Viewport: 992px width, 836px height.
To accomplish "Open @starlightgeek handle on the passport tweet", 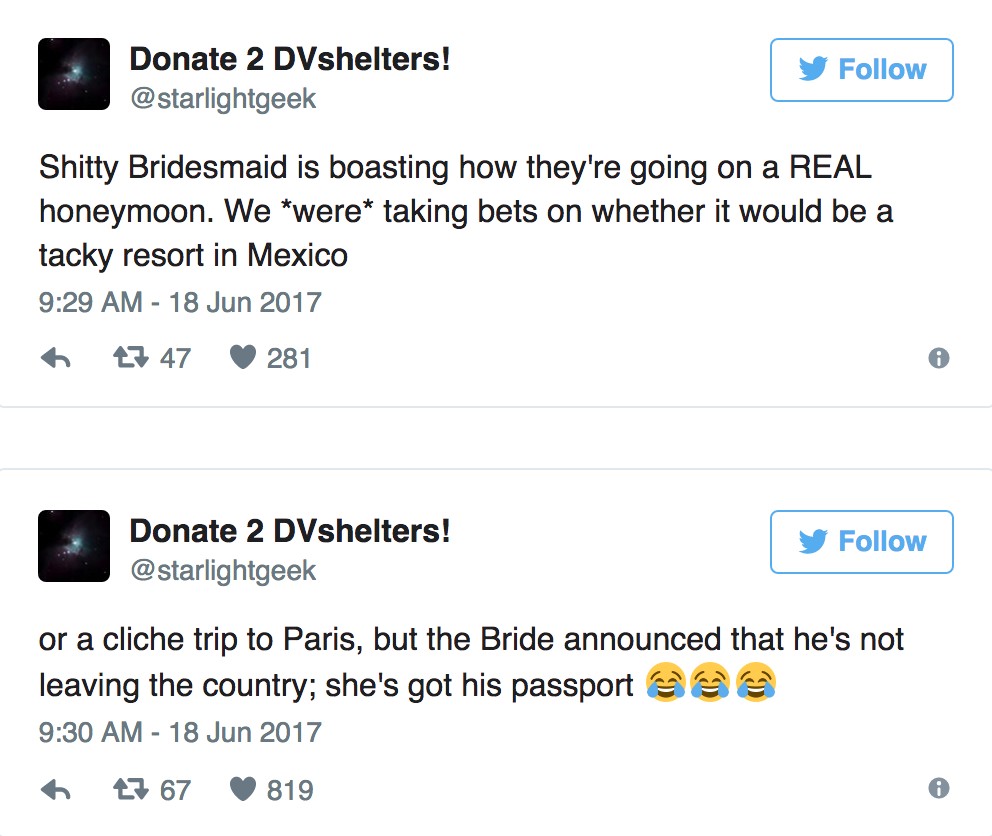I will pos(223,571).
